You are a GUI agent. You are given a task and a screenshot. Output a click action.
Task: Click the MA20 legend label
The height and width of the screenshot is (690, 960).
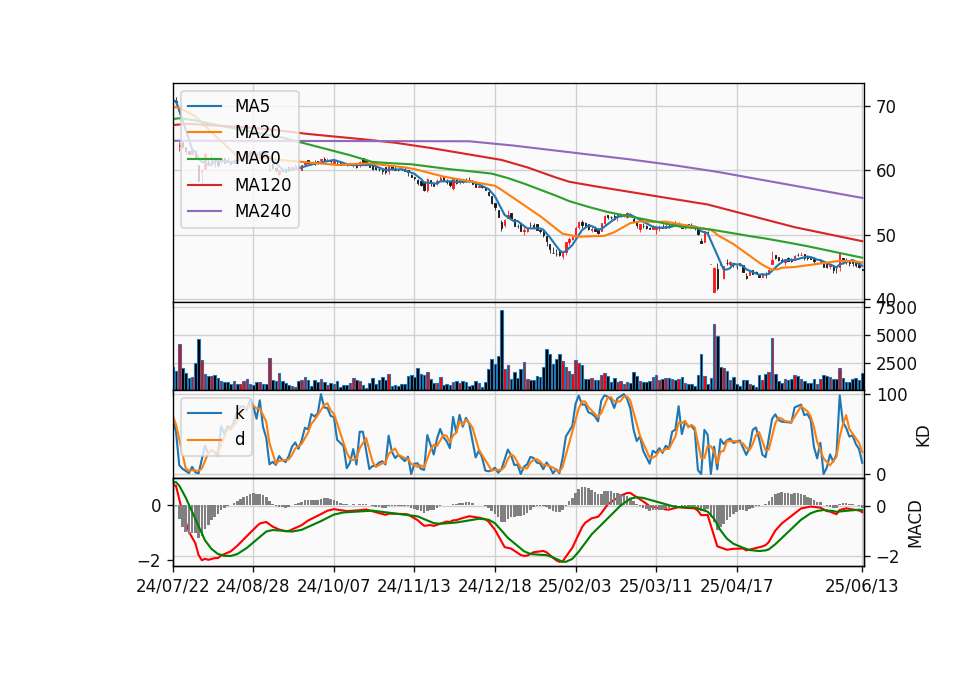click(257, 132)
